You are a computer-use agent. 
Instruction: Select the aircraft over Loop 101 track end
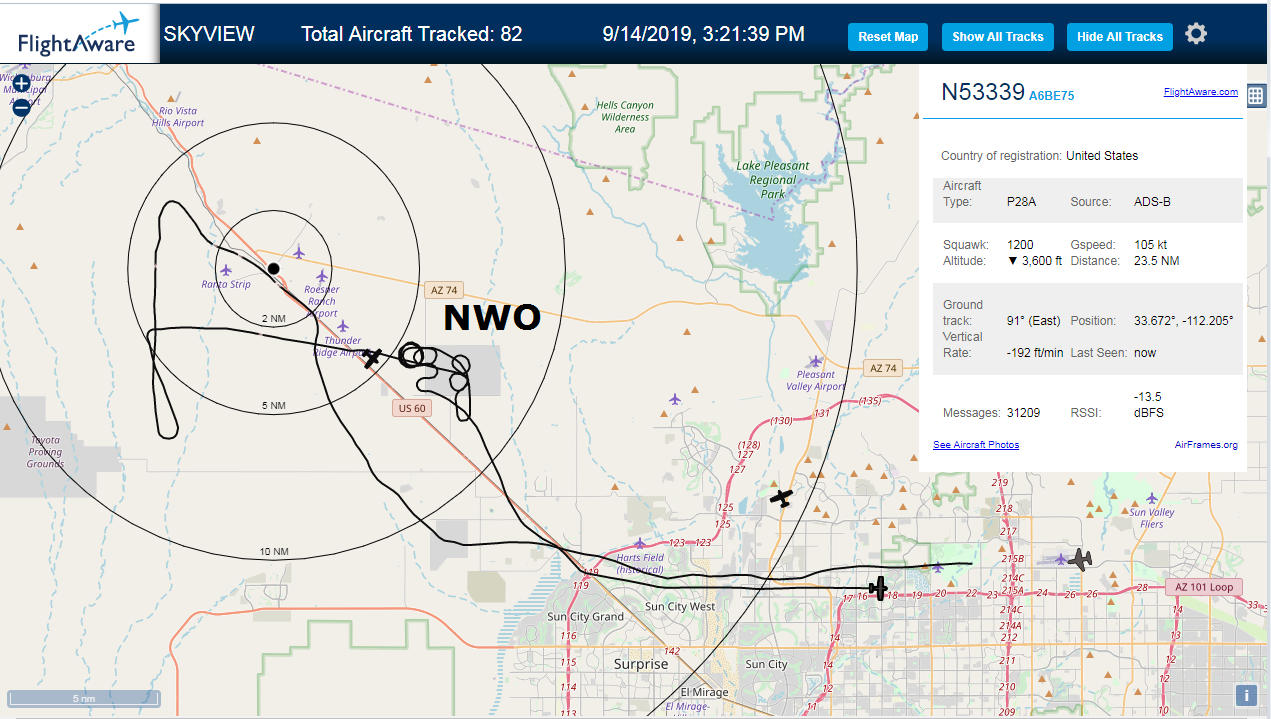click(878, 588)
